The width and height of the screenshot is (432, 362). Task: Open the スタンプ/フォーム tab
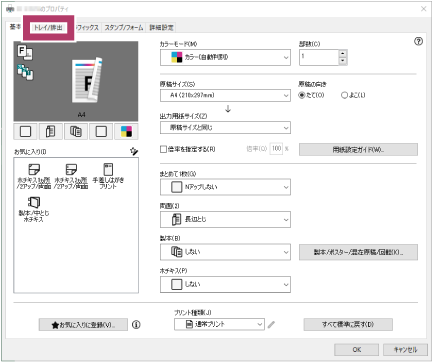tap(124, 28)
